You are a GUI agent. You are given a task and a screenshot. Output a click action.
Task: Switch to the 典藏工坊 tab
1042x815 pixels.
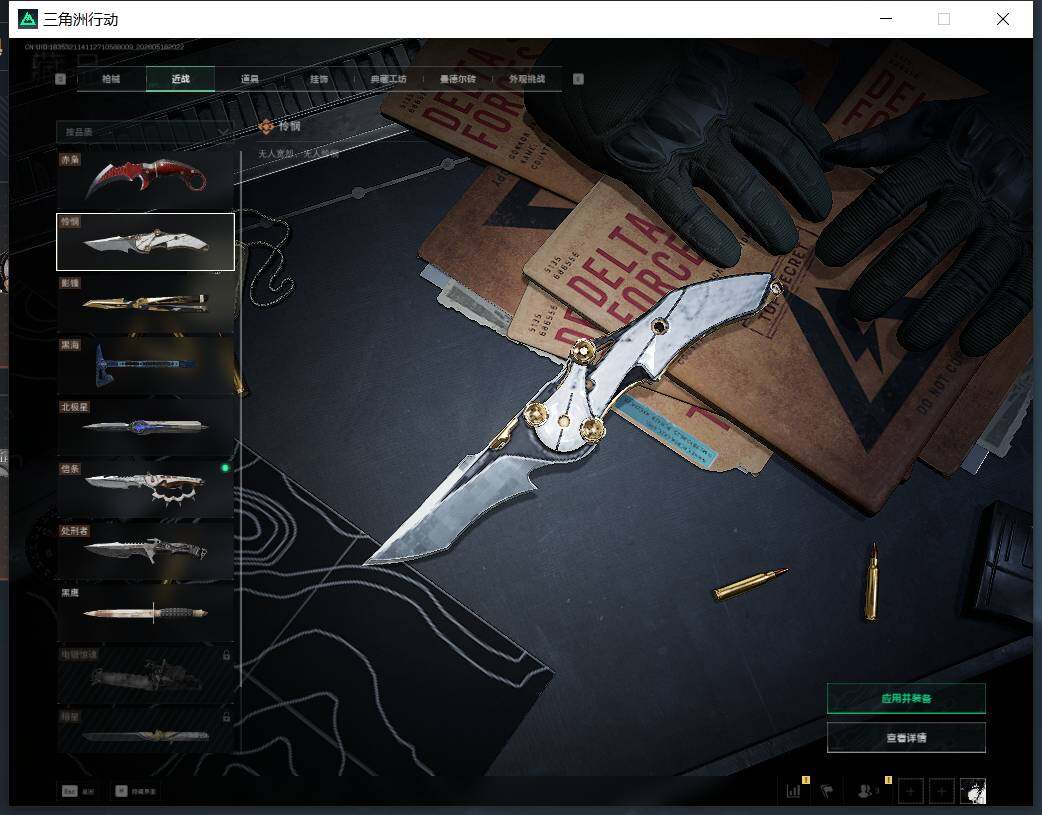[389, 79]
